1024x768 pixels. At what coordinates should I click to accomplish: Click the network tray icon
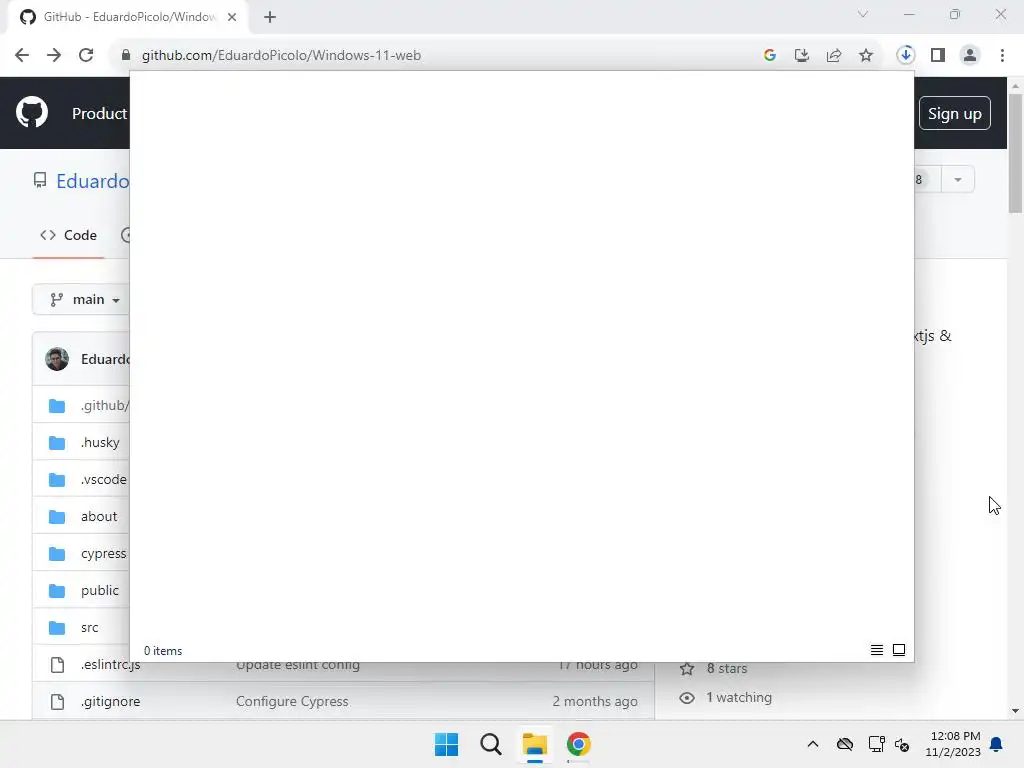coord(876,744)
